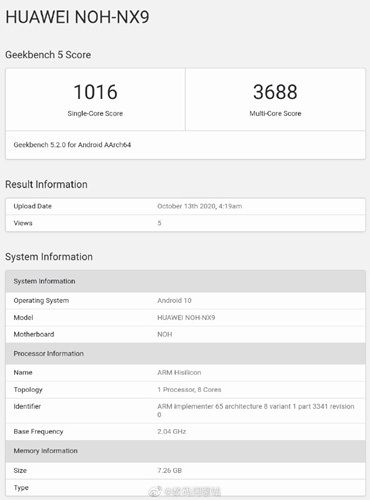The width and height of the screenshot is (370, 500).
Task: Click the NOH motherboard value
Action: coord(165,334)
